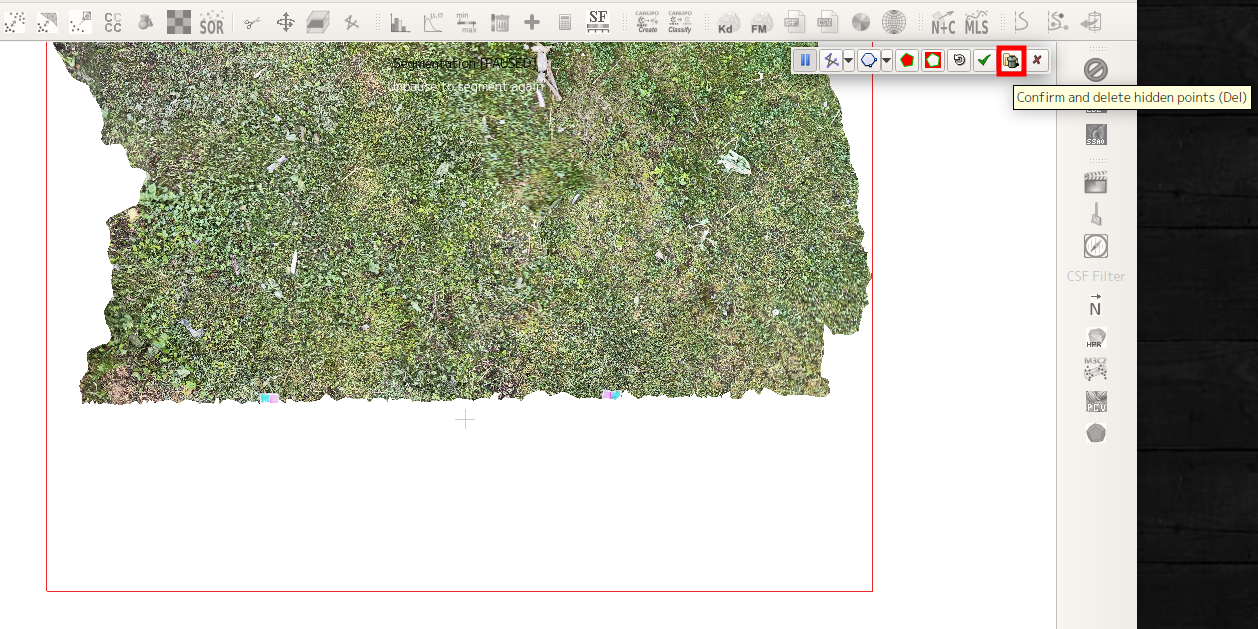Launch the M3C2 distance plugin
The image size is (1258, 629).
pos(1096,369)
